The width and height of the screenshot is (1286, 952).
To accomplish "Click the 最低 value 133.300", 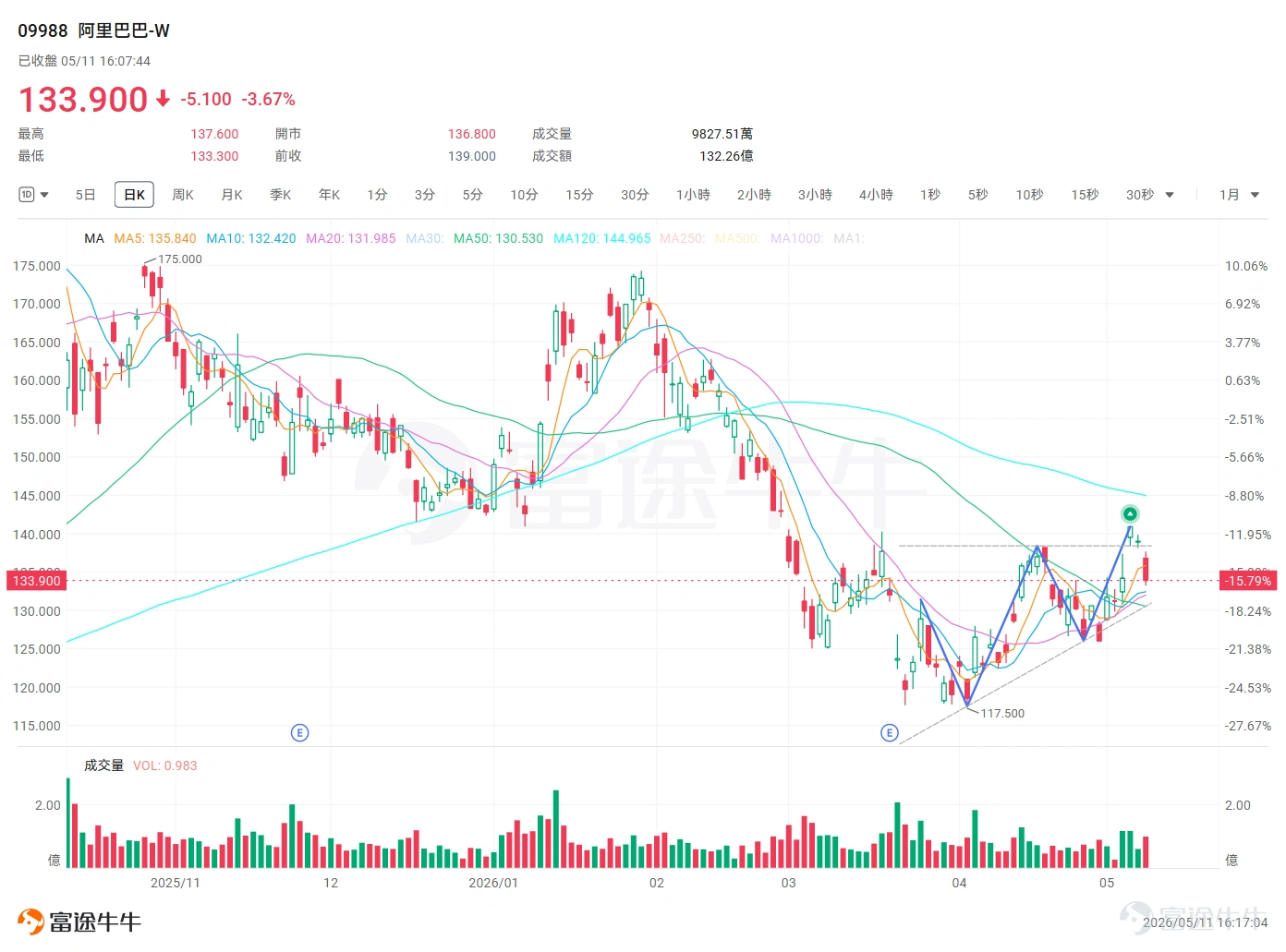I will (x=214, y=156).
